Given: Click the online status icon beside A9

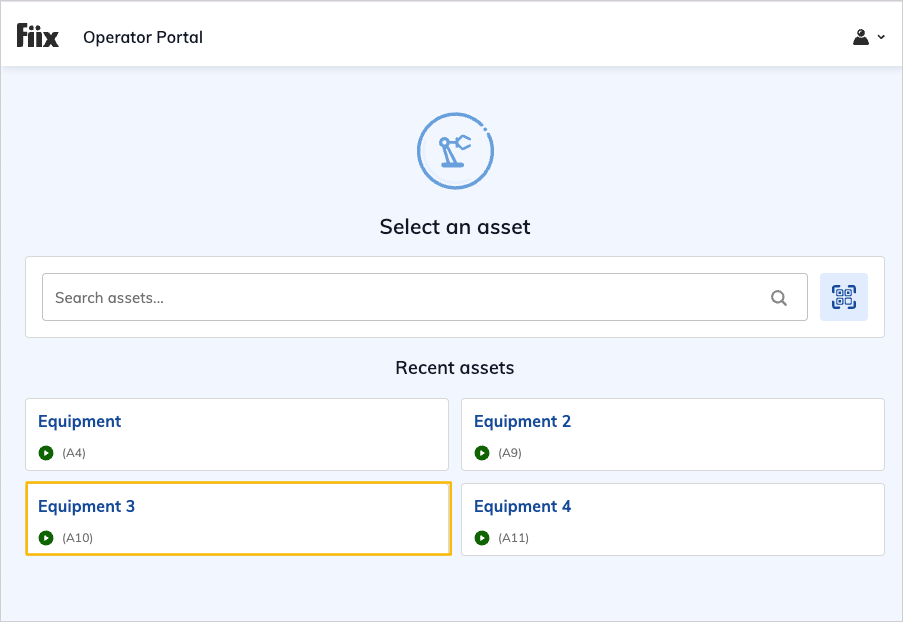Looking at the screenshot, I should pos(481,453).
